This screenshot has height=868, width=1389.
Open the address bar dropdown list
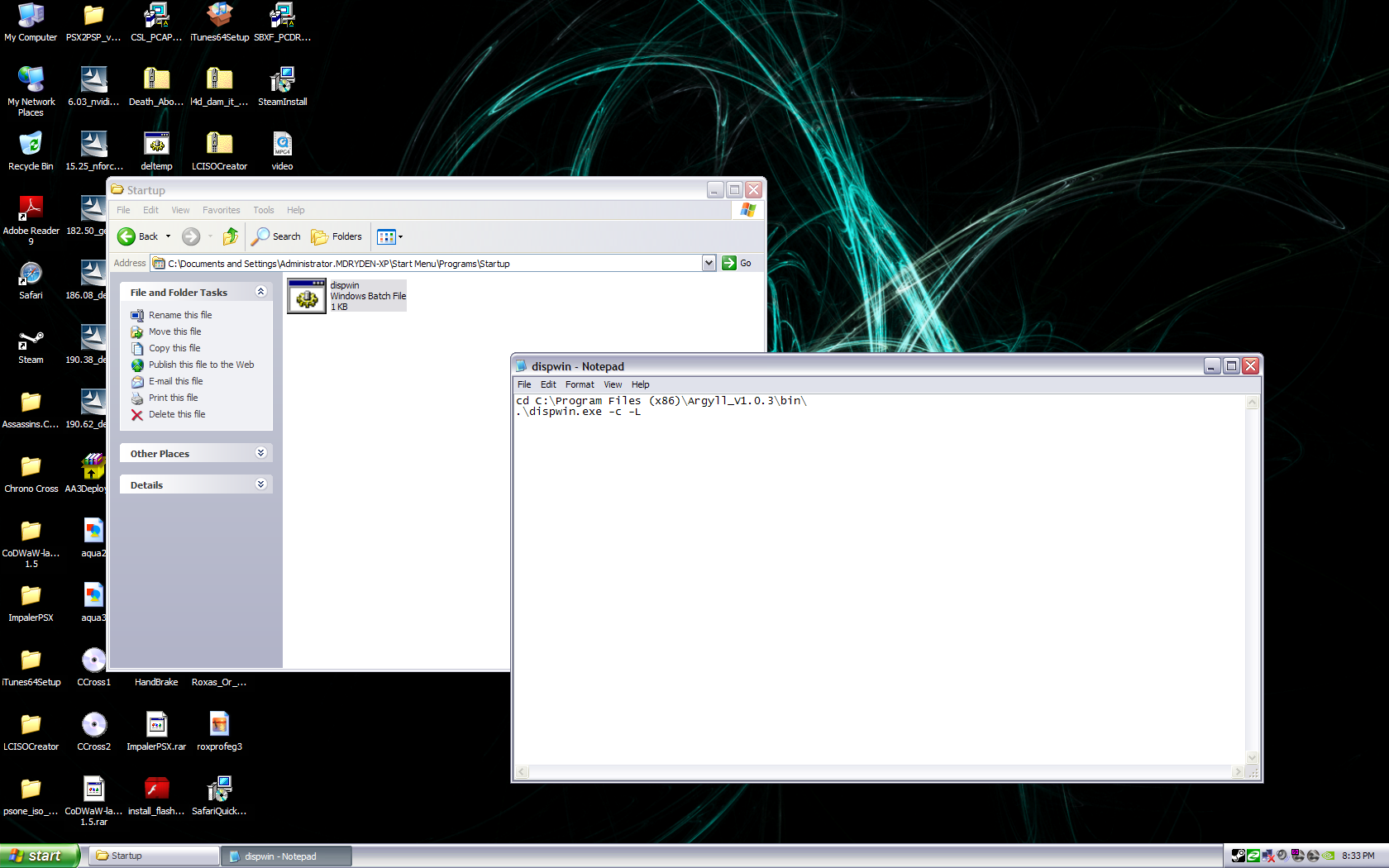pyautogui.click(x=709, y=263)
